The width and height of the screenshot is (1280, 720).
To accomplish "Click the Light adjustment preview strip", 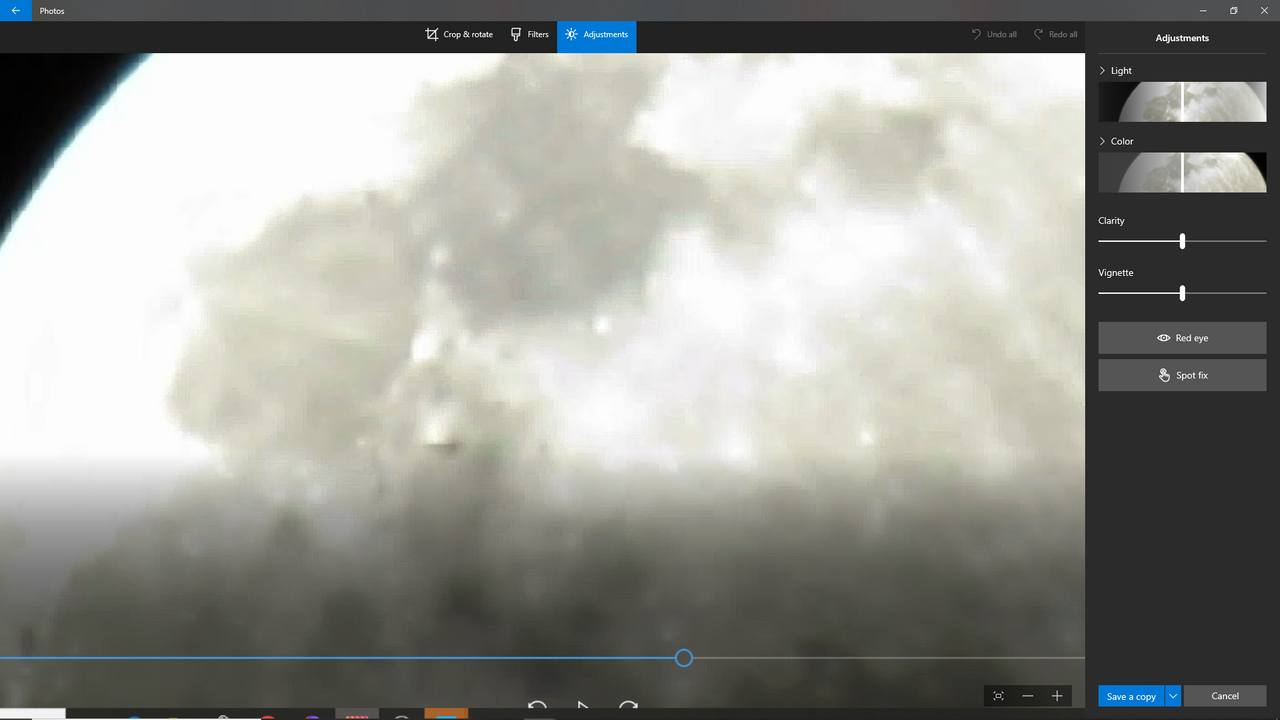I will [x=1182, y=102].
